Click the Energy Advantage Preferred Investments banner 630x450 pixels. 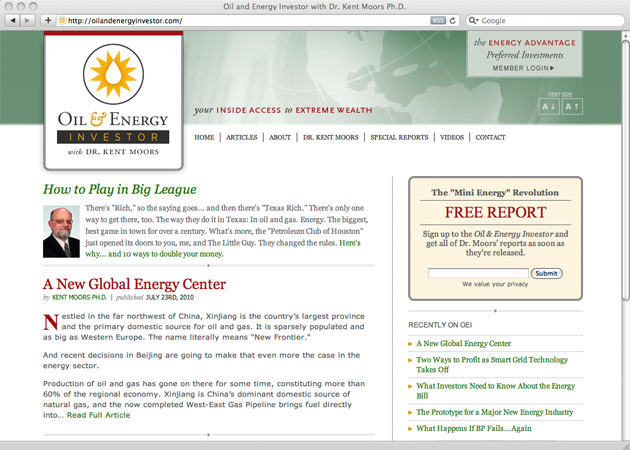tap(524, 54)
